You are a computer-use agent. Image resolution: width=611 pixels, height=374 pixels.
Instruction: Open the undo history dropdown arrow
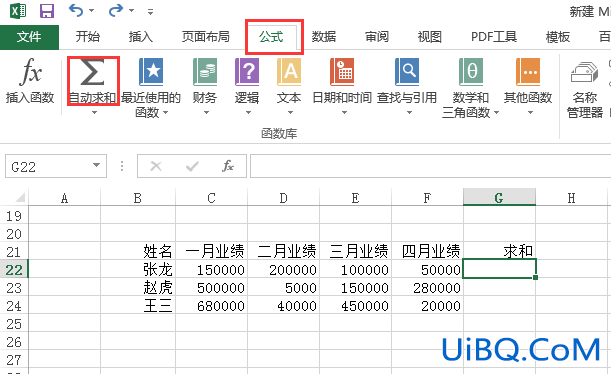point(92,11)
